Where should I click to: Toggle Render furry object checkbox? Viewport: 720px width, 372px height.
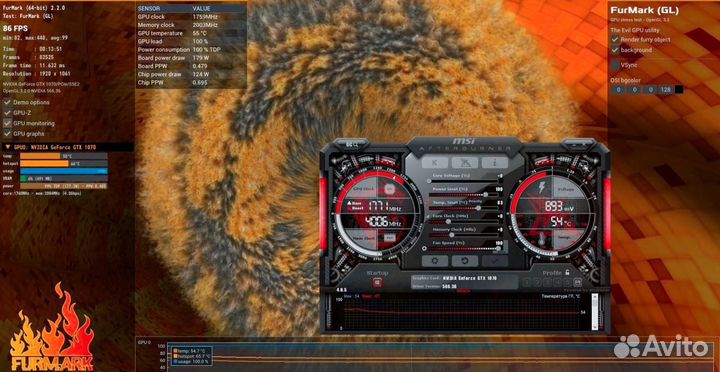(x=615, y=39)
